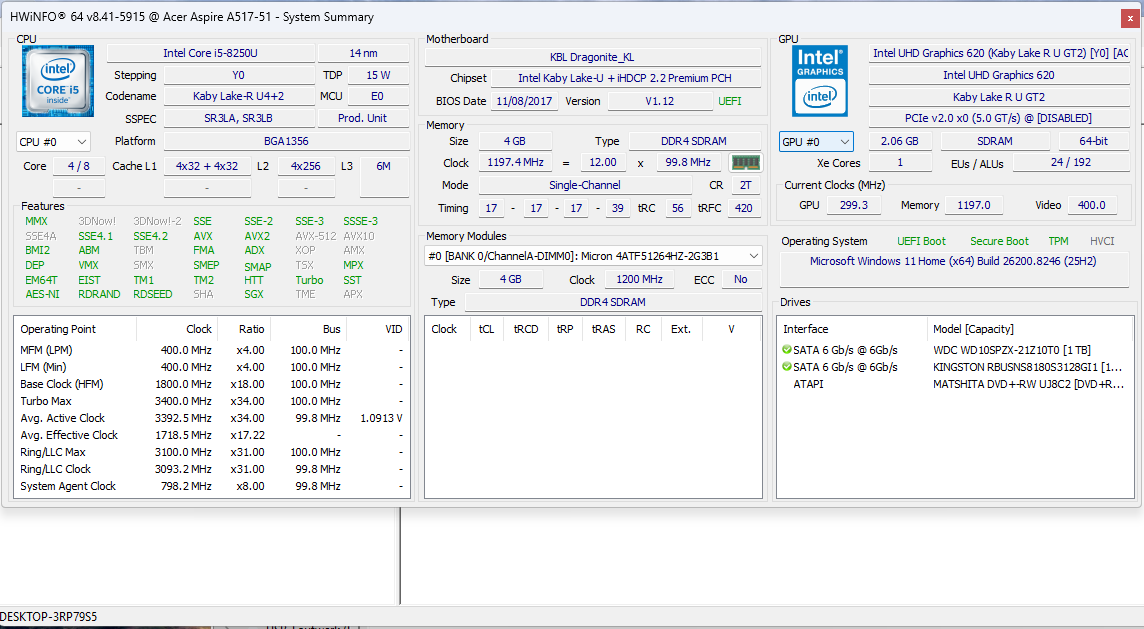The height and width of the screenshot is (629, 1144).
Task: Click the Operating Point column header
Action: (x=76, y=329)
